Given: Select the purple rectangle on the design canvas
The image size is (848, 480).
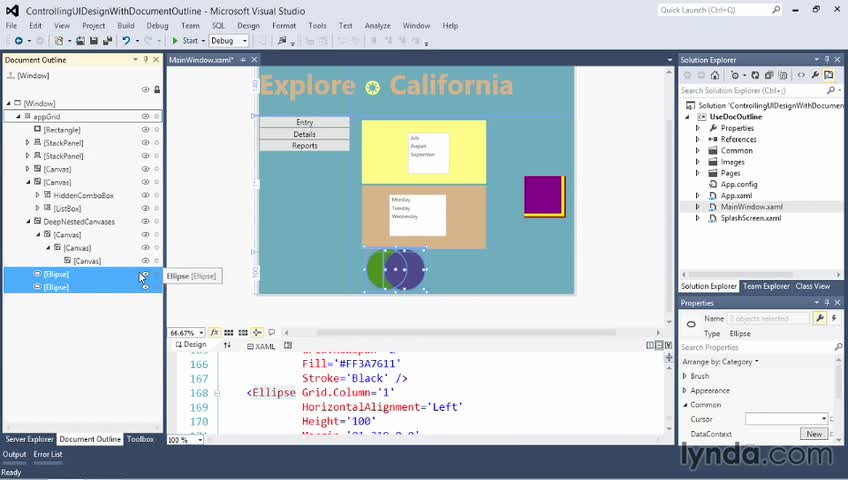Looking at the screenshot, I should click(x=543, y=195).
